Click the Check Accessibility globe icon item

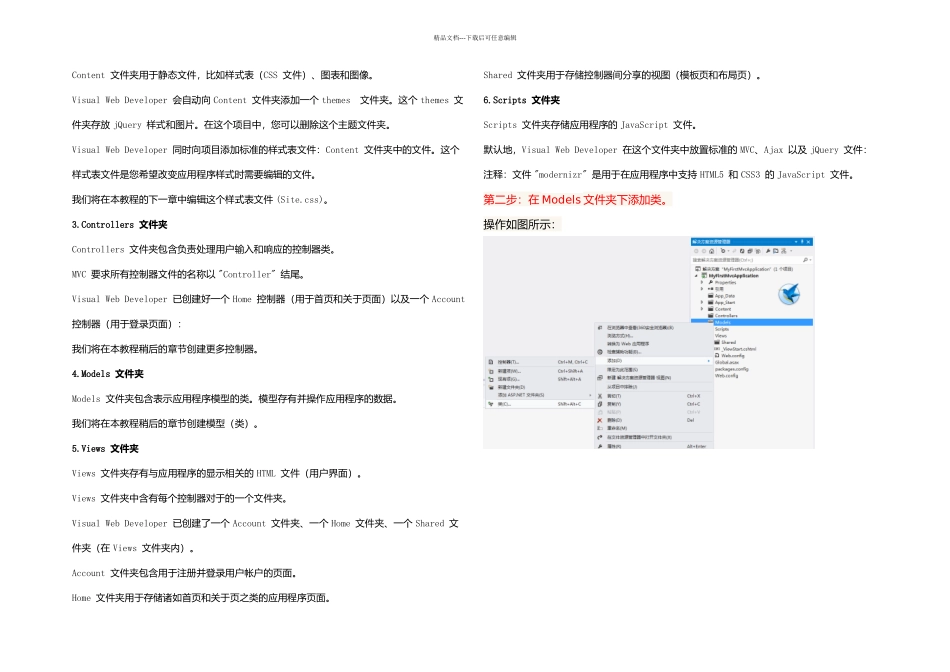pos(654,352)
